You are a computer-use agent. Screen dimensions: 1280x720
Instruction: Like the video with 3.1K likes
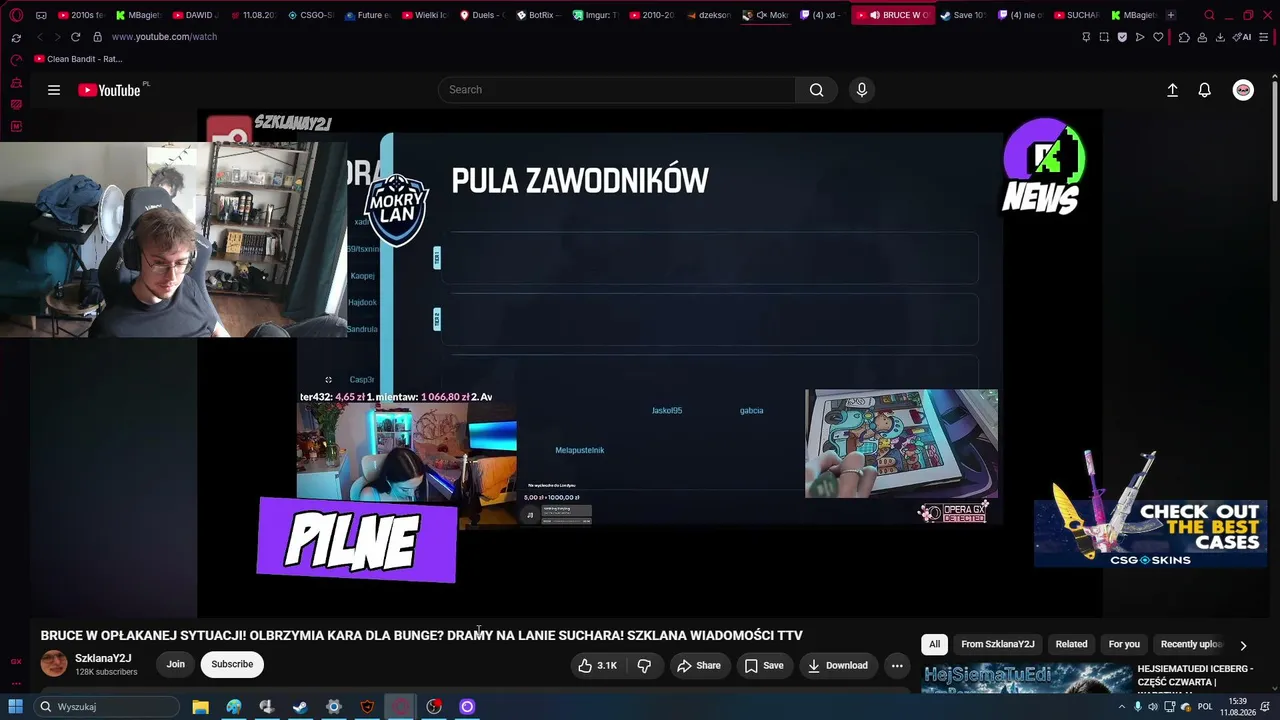click(x=598, y=665)
